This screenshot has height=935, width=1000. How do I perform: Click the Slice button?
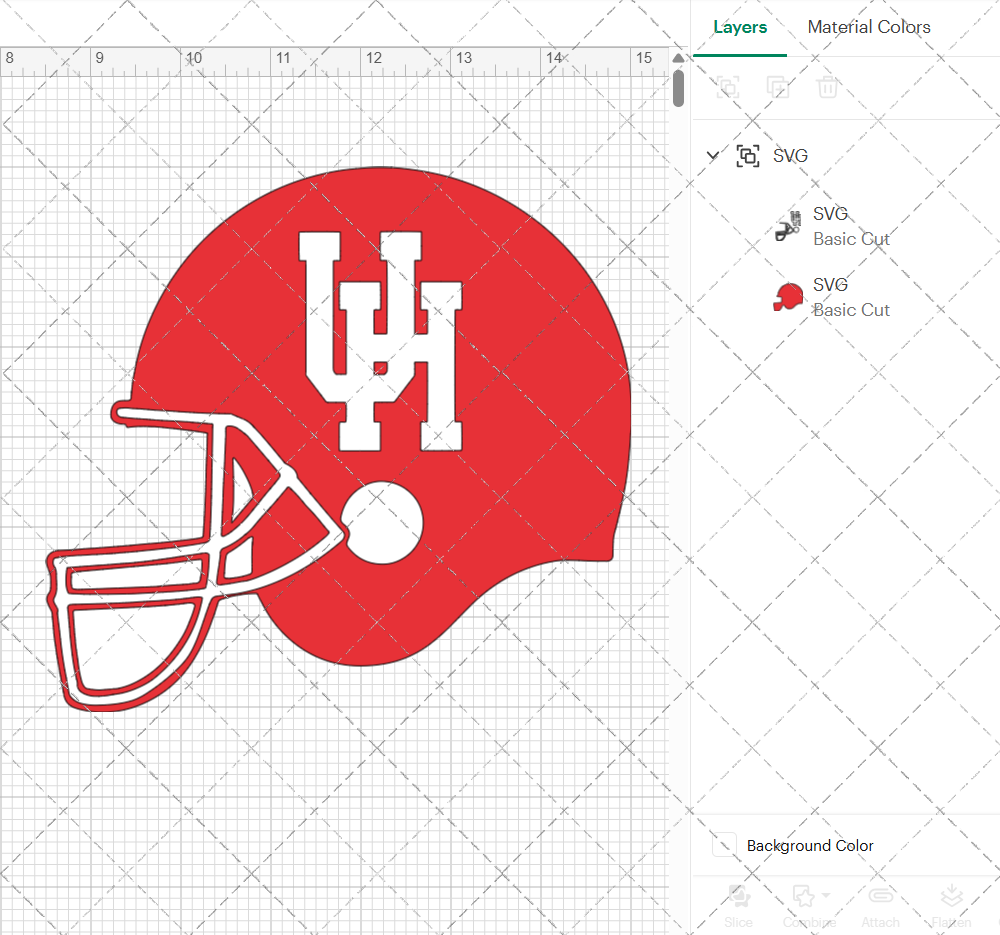[x=738, y=906]
